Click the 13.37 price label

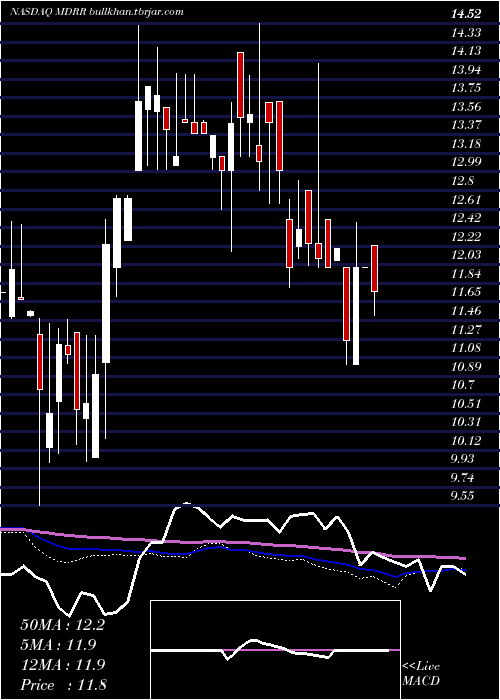point(466,125)
